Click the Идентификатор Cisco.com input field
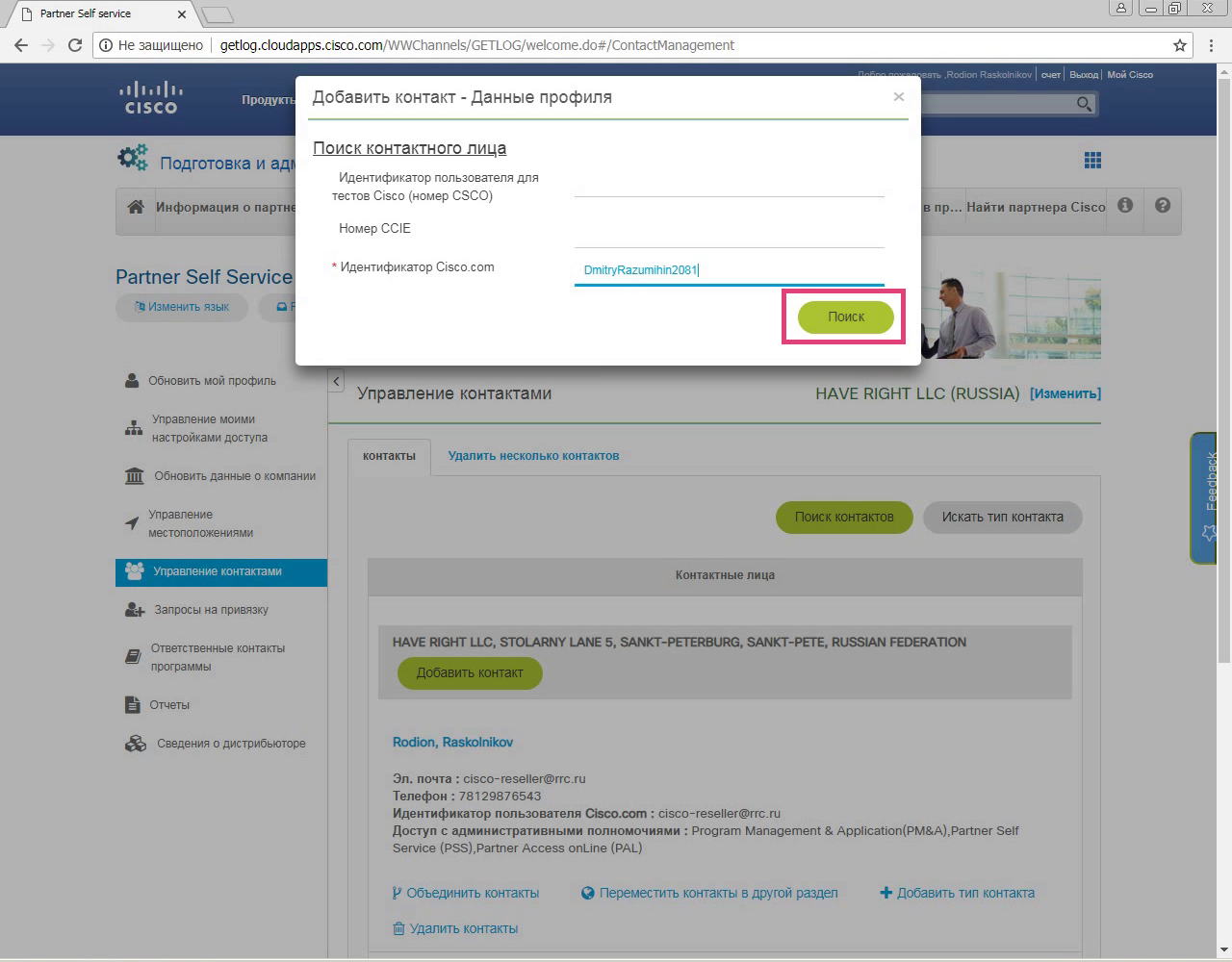Image resolution: width=1232 pixels, height=962 pixels. click(x=729, y=270)
